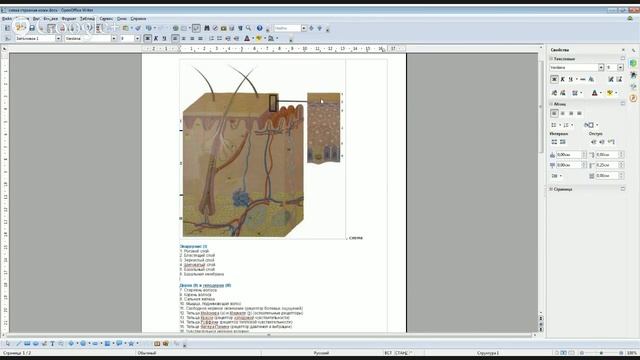Open more options for Текстовые sidebar section
Image resolution: width=640 pixels, height=360 pixels.
(623, 59)
